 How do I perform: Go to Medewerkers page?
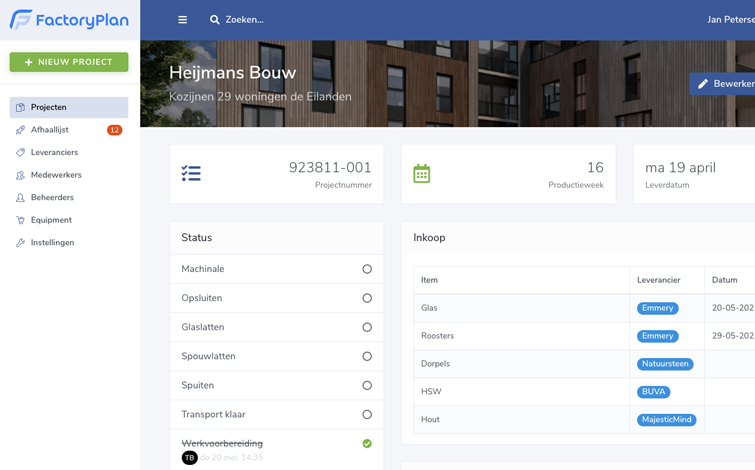(56, 175)
